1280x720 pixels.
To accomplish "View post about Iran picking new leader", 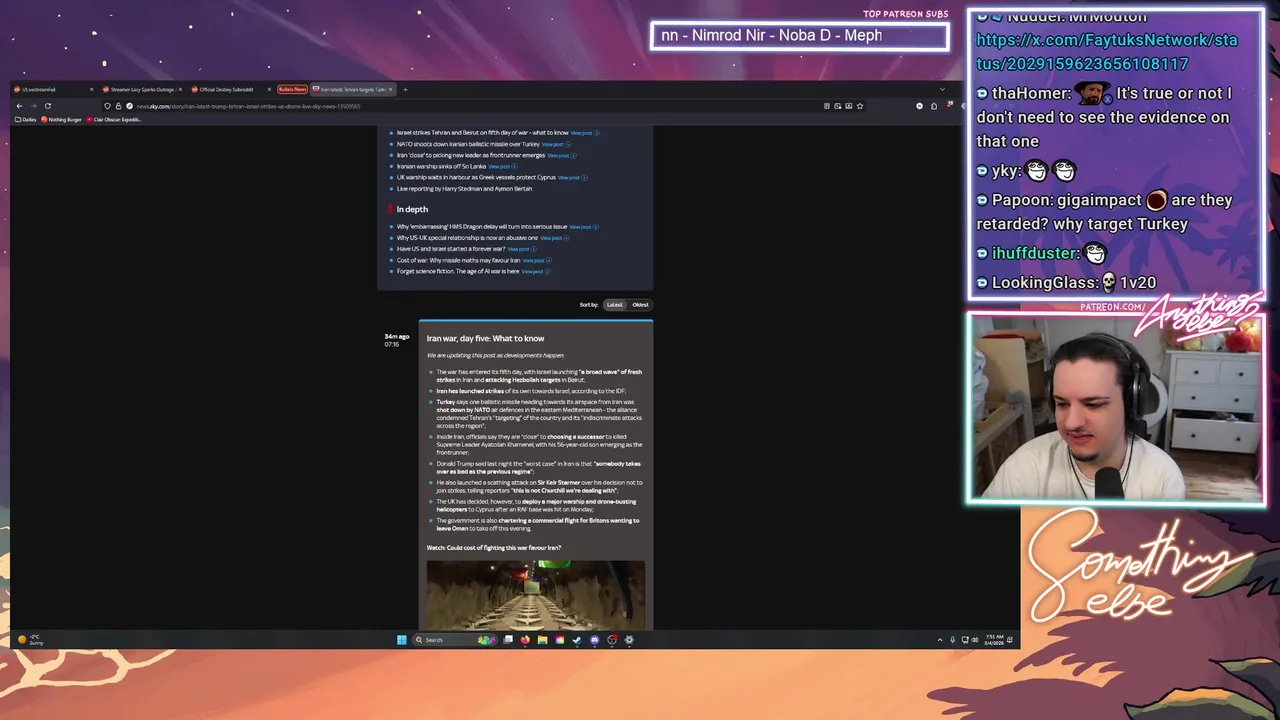I will pyautogui.click(x=561, y=155).
